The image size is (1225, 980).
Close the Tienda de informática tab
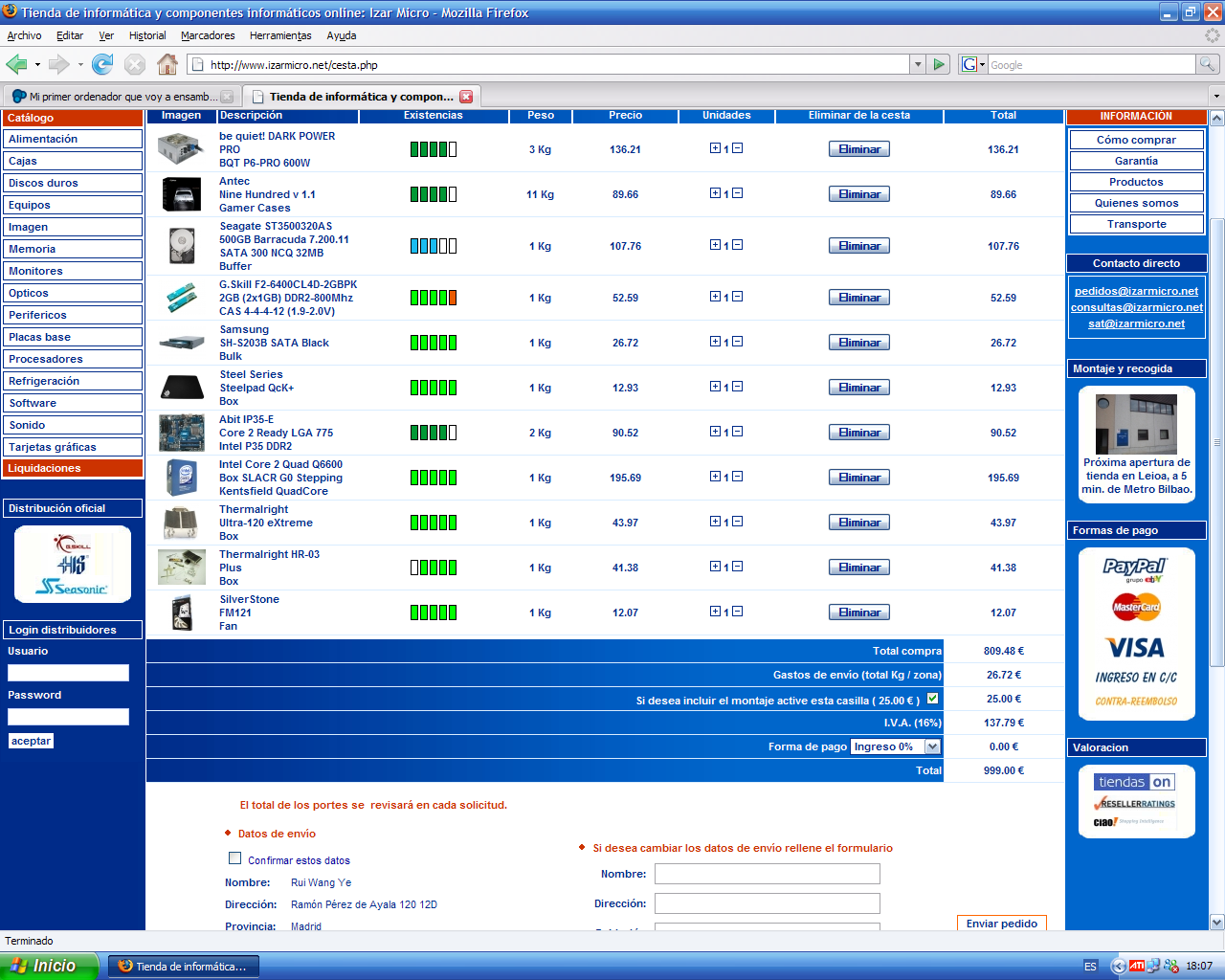pos(466,97)
